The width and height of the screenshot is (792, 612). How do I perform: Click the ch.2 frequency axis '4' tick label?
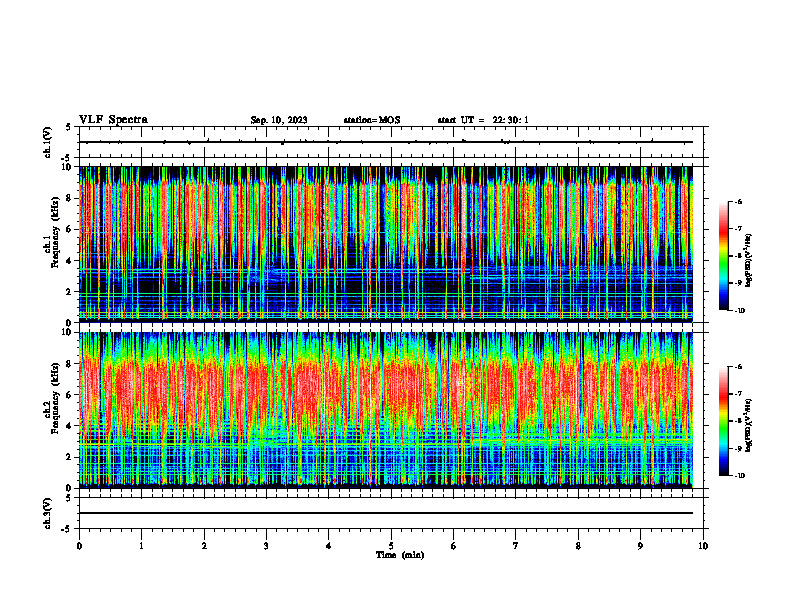(69, 426)
